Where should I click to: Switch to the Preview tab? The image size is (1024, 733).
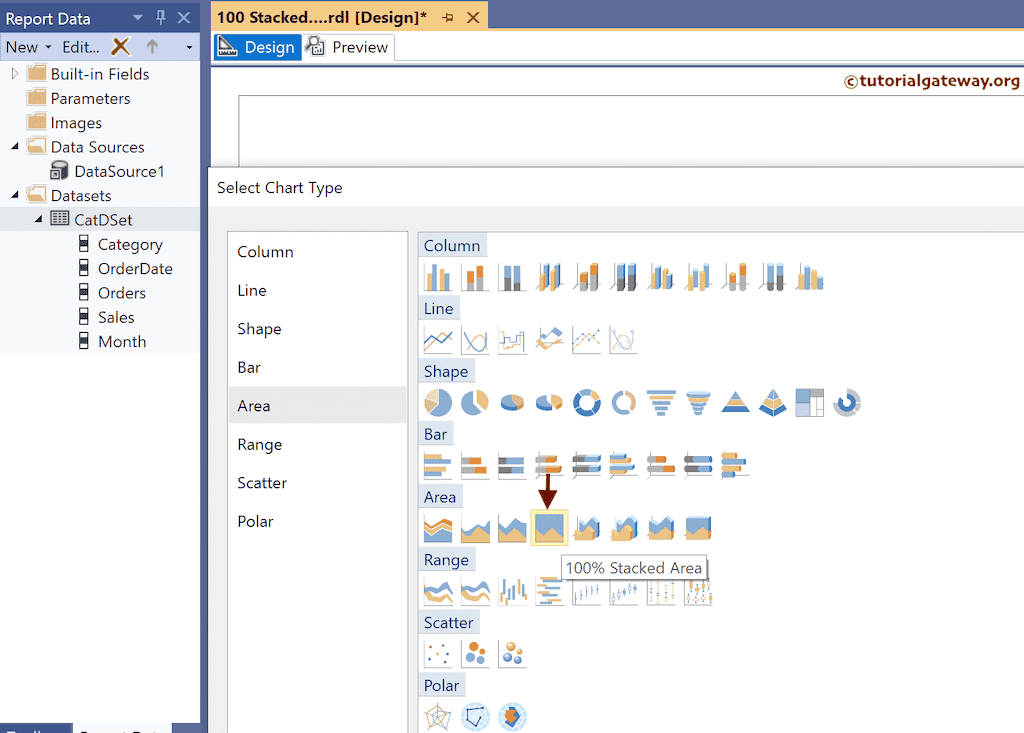(x=348, y=47)
